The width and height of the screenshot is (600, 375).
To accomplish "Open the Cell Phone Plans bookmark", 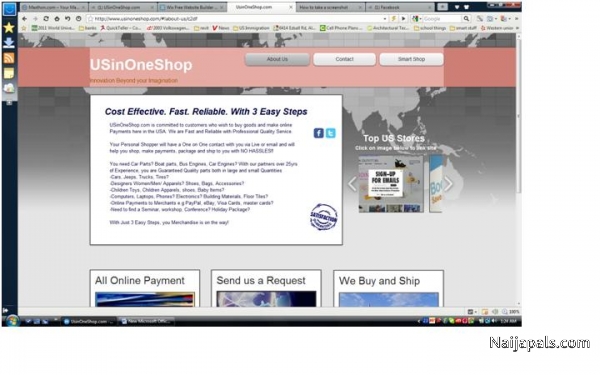I will [x=342, y=28].
